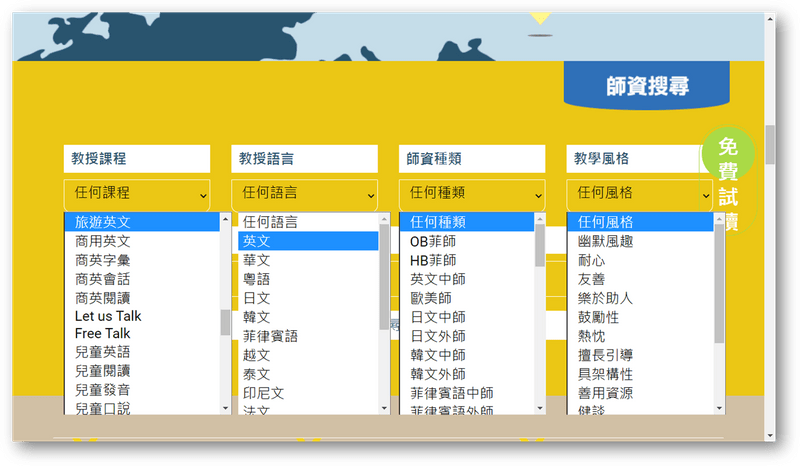Expand the 任何種類 teacher type dropdown
800x466 pixels.
click(x=472, y=193)
